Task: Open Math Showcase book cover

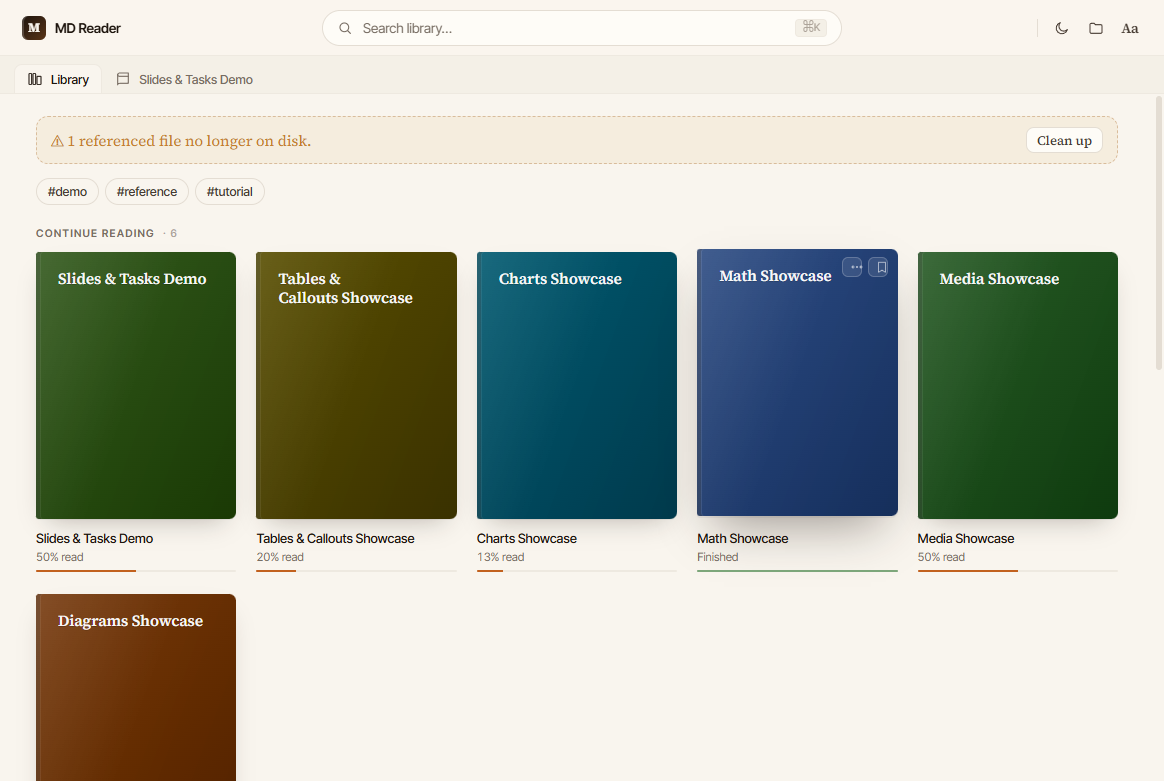Action: point(797,382)
